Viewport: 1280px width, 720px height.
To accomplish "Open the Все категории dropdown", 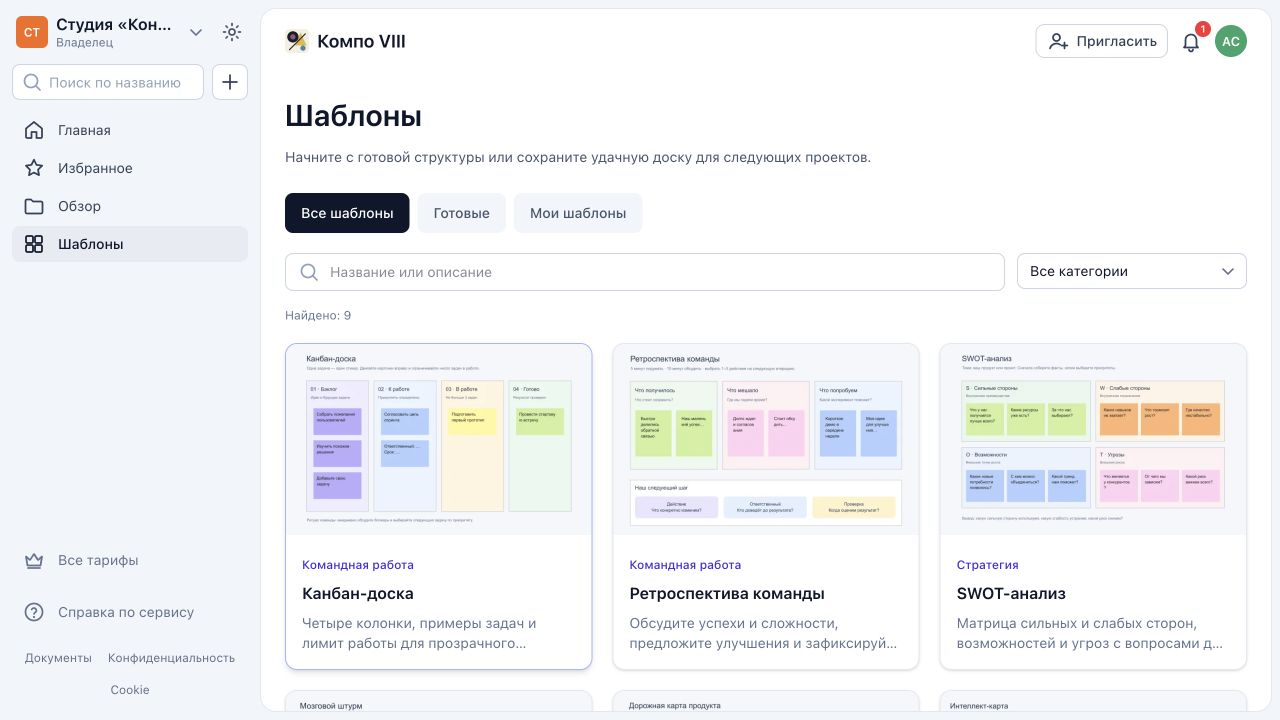I will pyautogui.click(x=1132, y=271).
